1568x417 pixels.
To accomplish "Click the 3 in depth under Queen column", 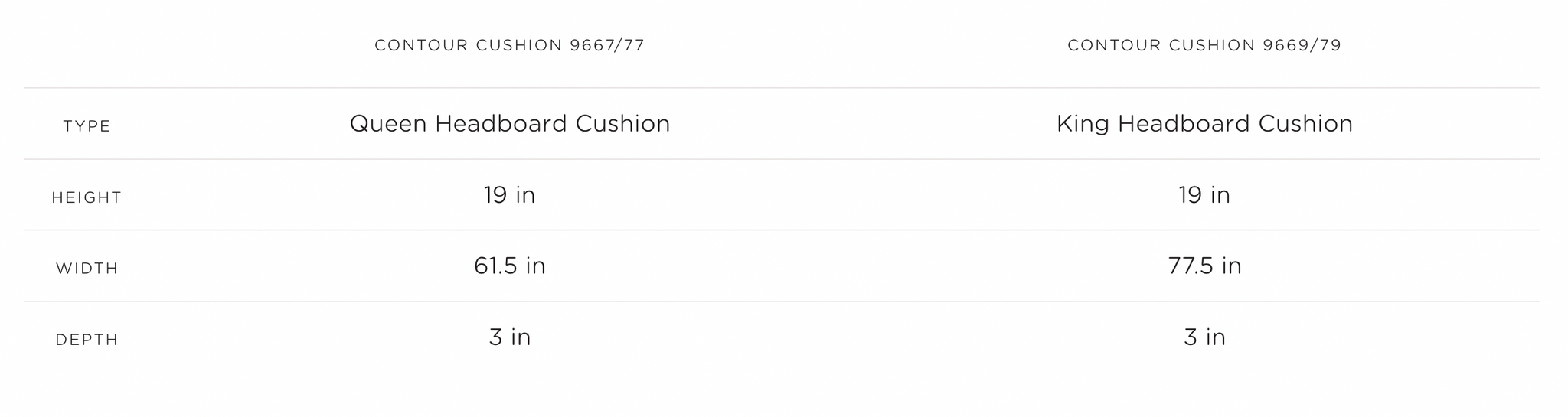I will point(509,337).
